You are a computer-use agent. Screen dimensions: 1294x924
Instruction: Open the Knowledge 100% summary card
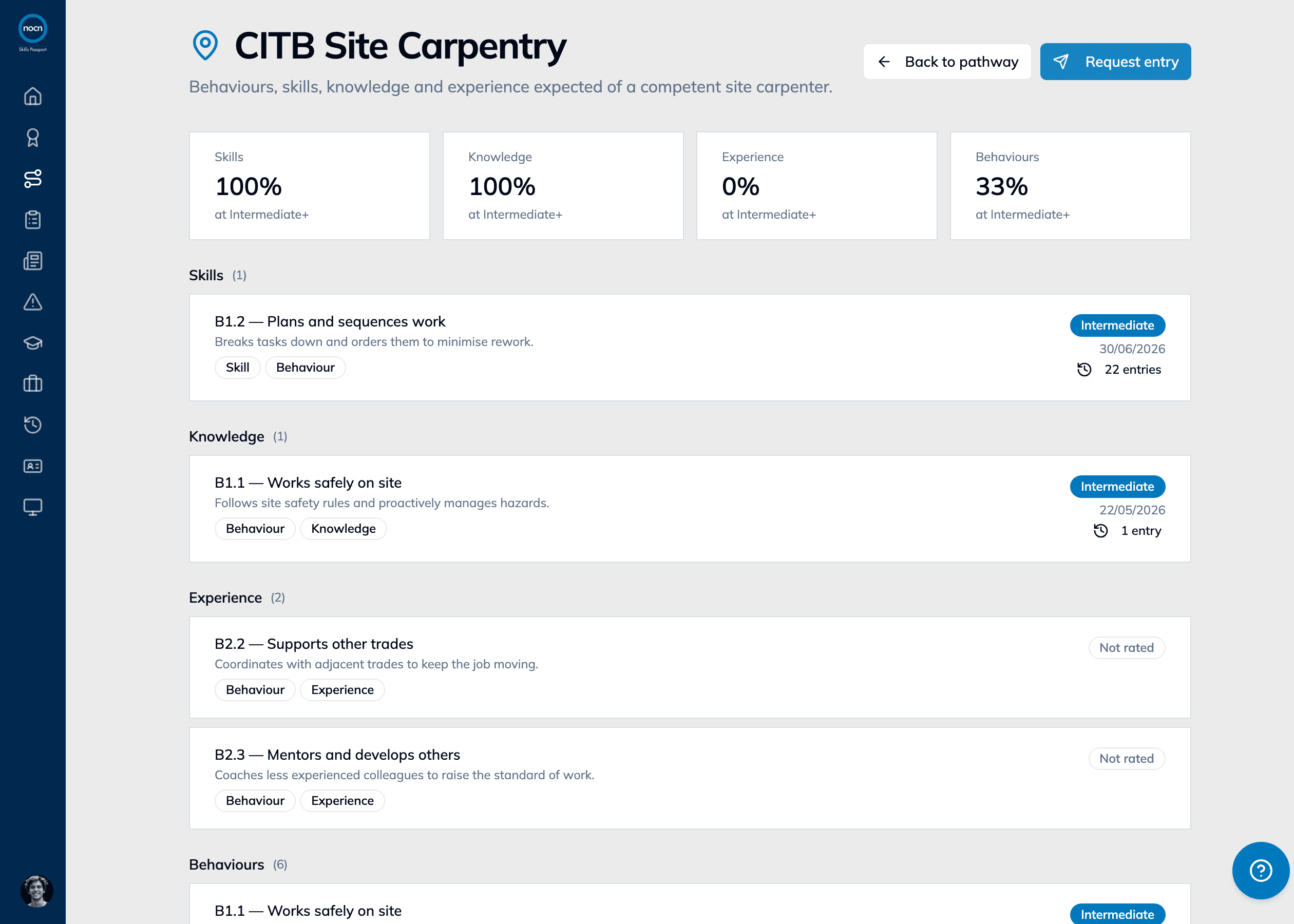pos(563,185)
